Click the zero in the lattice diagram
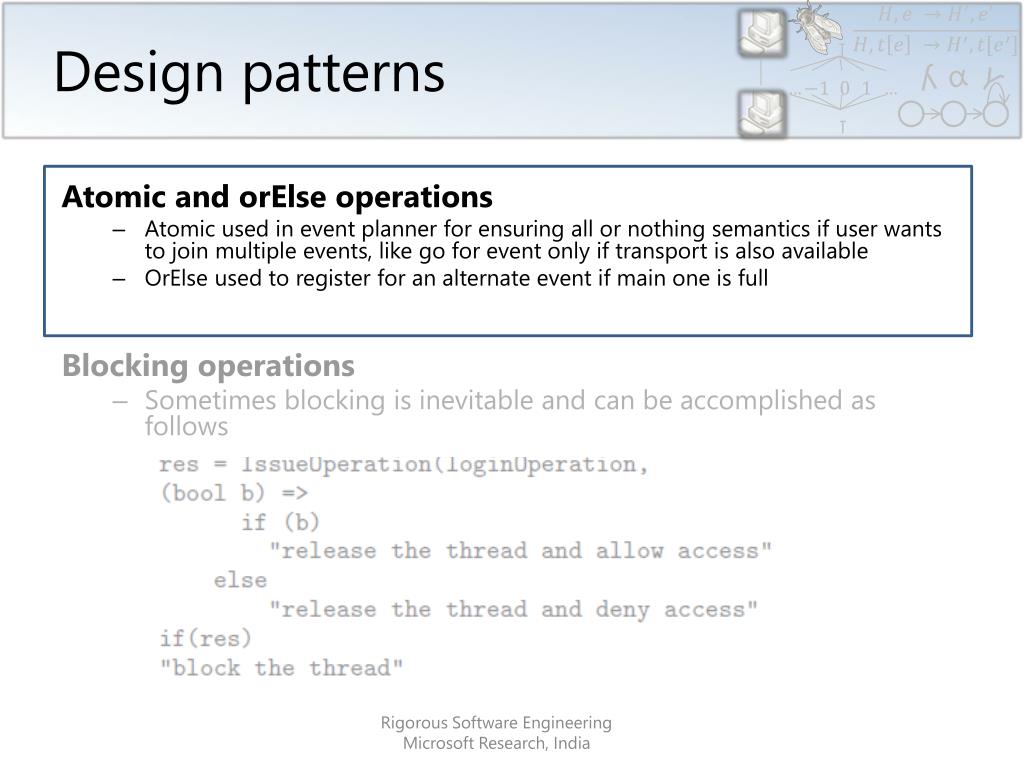This screenshot has height=768, width=1024. pyautogui.click(x=845, y=89)
